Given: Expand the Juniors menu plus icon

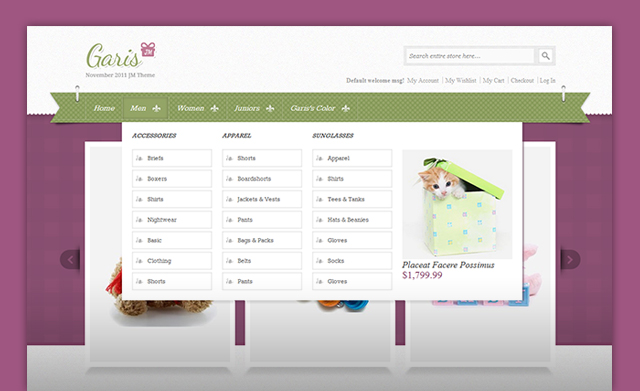Looking at the screenshot, I should pos(270,109).
